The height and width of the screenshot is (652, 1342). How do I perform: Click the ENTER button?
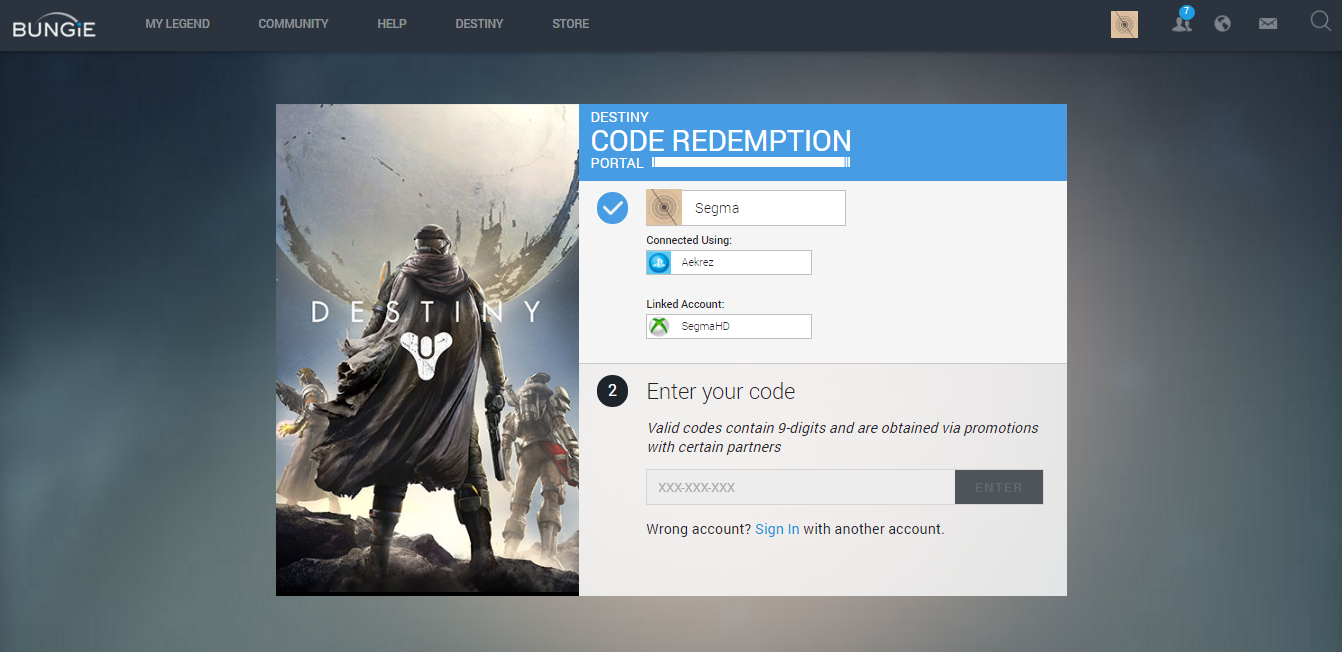[x=999, y=487]
